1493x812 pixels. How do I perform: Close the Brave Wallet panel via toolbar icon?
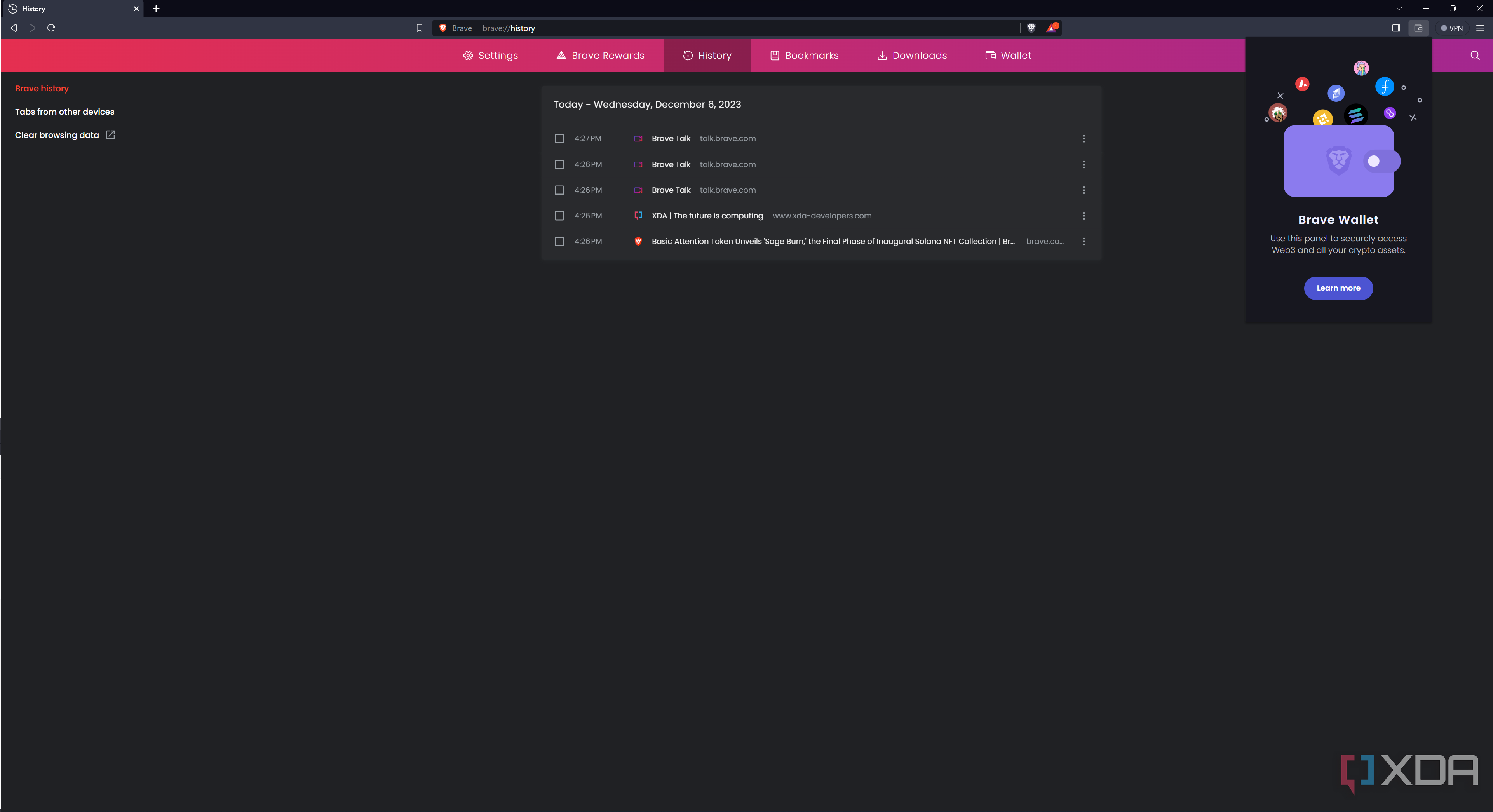[1418, 28]
